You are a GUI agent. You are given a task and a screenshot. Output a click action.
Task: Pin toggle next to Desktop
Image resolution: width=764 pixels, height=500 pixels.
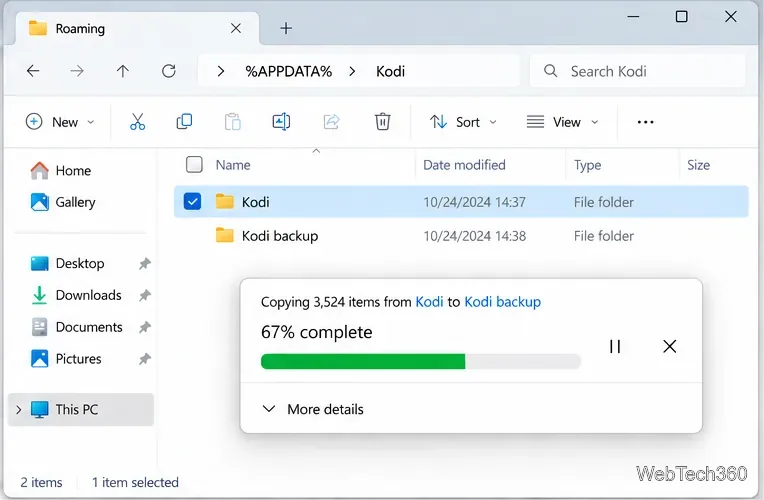coord(145,264)
